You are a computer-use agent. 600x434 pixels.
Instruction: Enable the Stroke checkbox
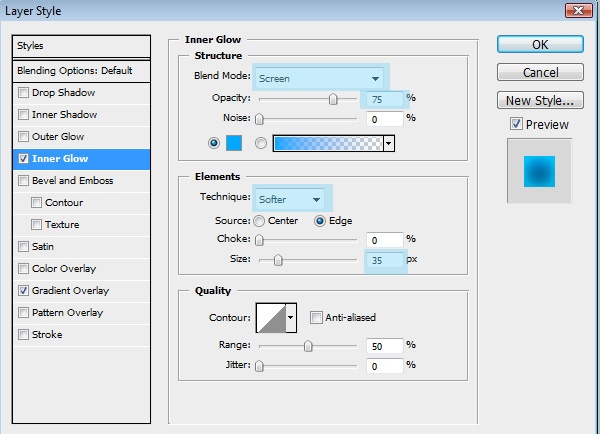pyautogui.click(x=23, y=334)
